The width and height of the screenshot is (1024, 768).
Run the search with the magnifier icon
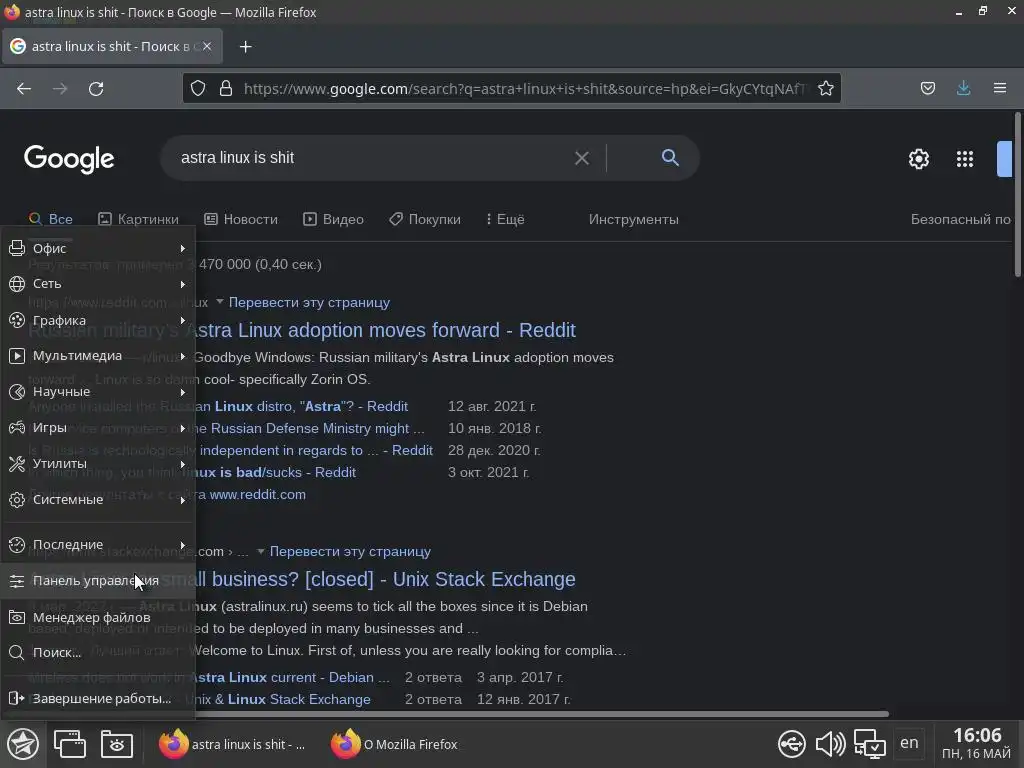(x=670, y=157)
